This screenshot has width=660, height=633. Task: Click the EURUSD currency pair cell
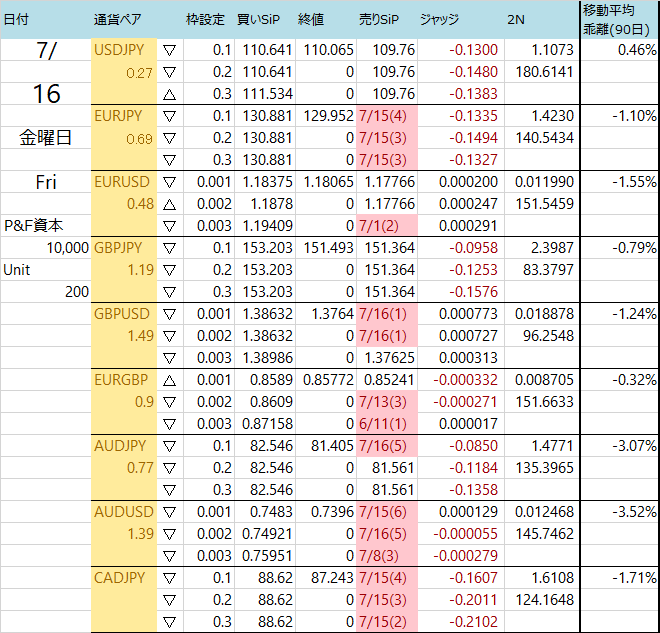[122, 182]
